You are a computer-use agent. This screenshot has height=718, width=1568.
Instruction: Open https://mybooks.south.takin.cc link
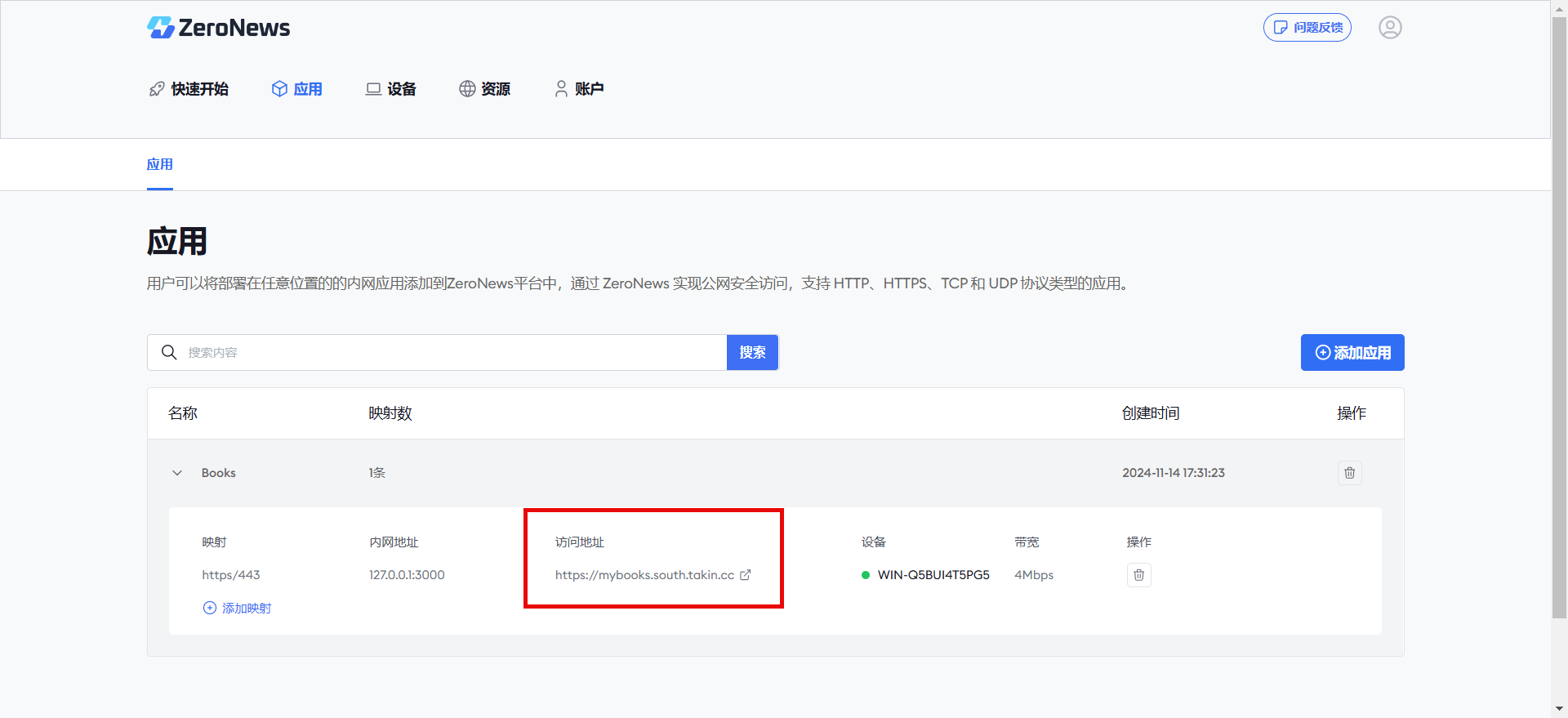point(644,575)
